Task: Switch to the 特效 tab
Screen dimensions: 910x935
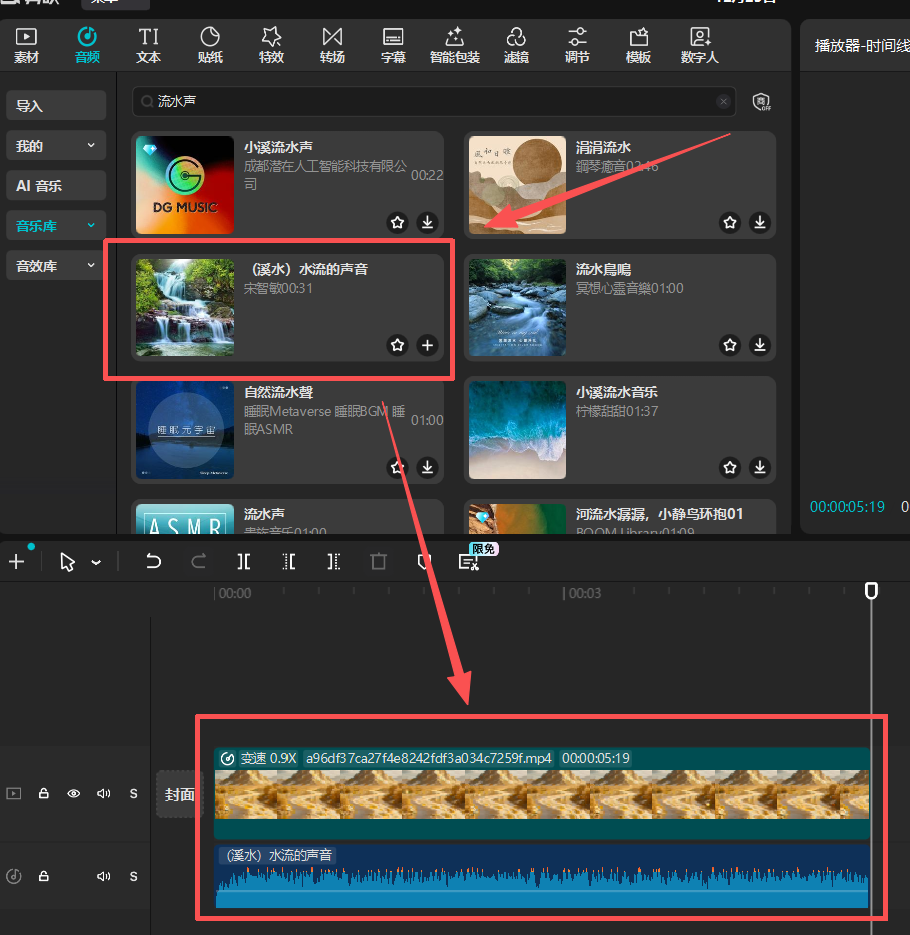Action: pyautogui.click(x=271, y=45)
